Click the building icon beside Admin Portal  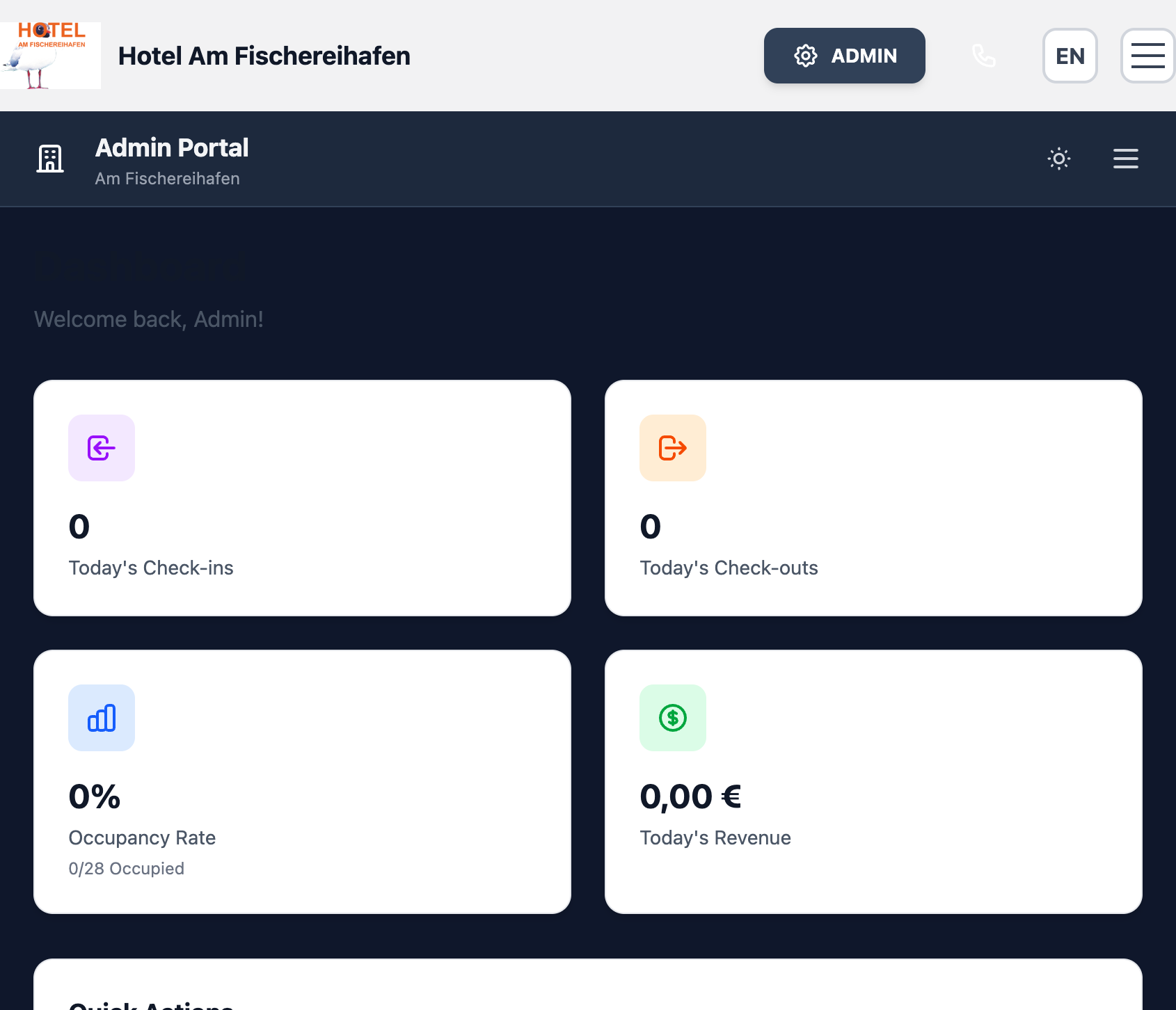pos(50,159)
